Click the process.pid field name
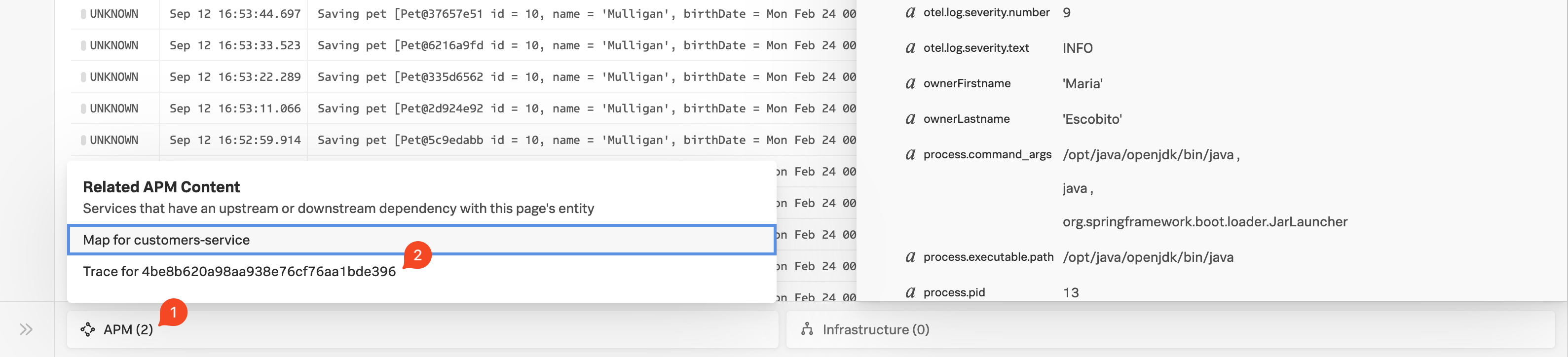Screen dimensions: 1568x357 click(x=954, y=292)
